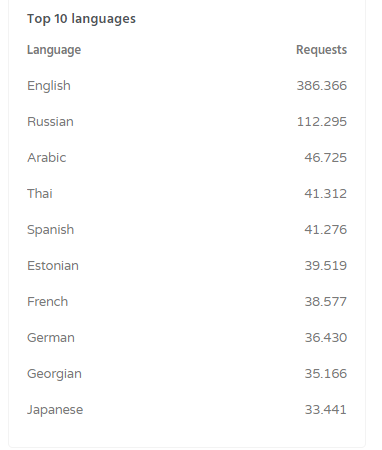Click the Arabic language row
382x450 pixels.
187,158
